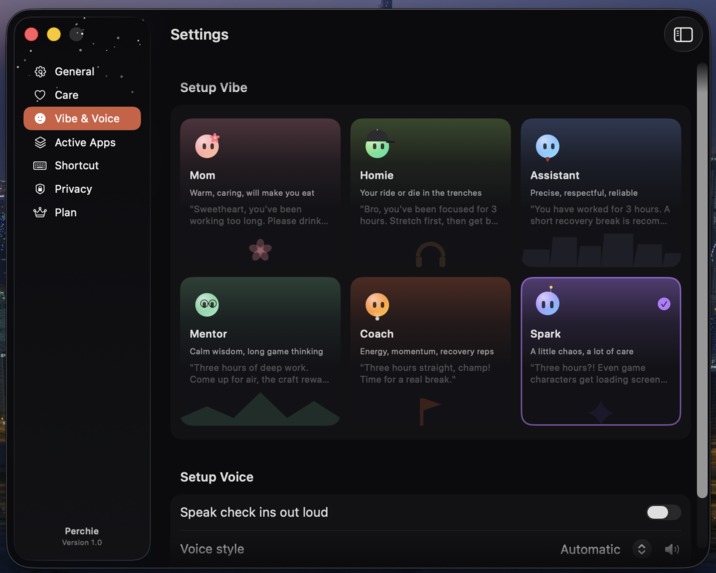The height and width of the screenshot is (573, 716).
Task: Toggle the sidebar panel button
Action: point(683,35)
